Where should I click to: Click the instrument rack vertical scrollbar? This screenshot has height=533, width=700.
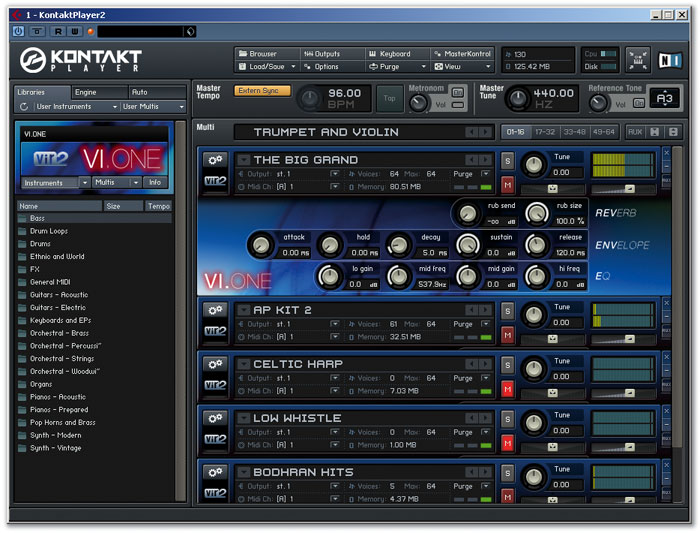tap(677, 296)
